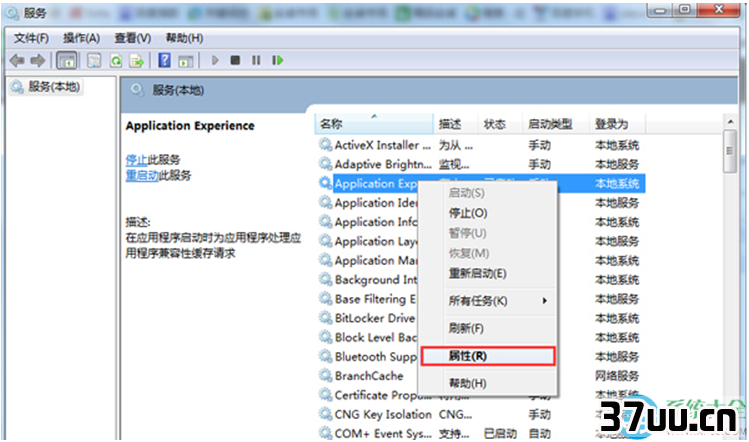Click 本地系统 in the selected Application Experience row
Image resolution: width=749 pixels, height=442 pixels.
[x=617, y=183]
